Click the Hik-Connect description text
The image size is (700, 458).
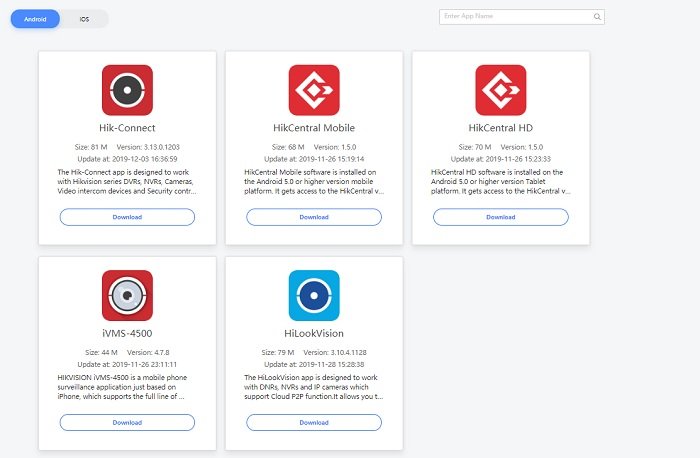[127, 182]
